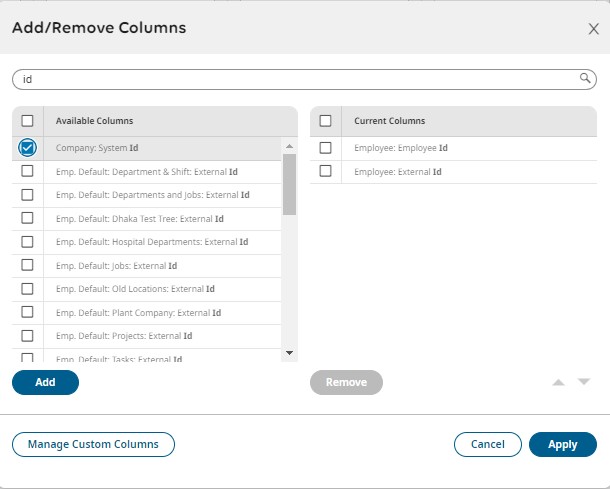The image size is (610, 489).
Task: Apply the column changes
Action: pos(563,444)
